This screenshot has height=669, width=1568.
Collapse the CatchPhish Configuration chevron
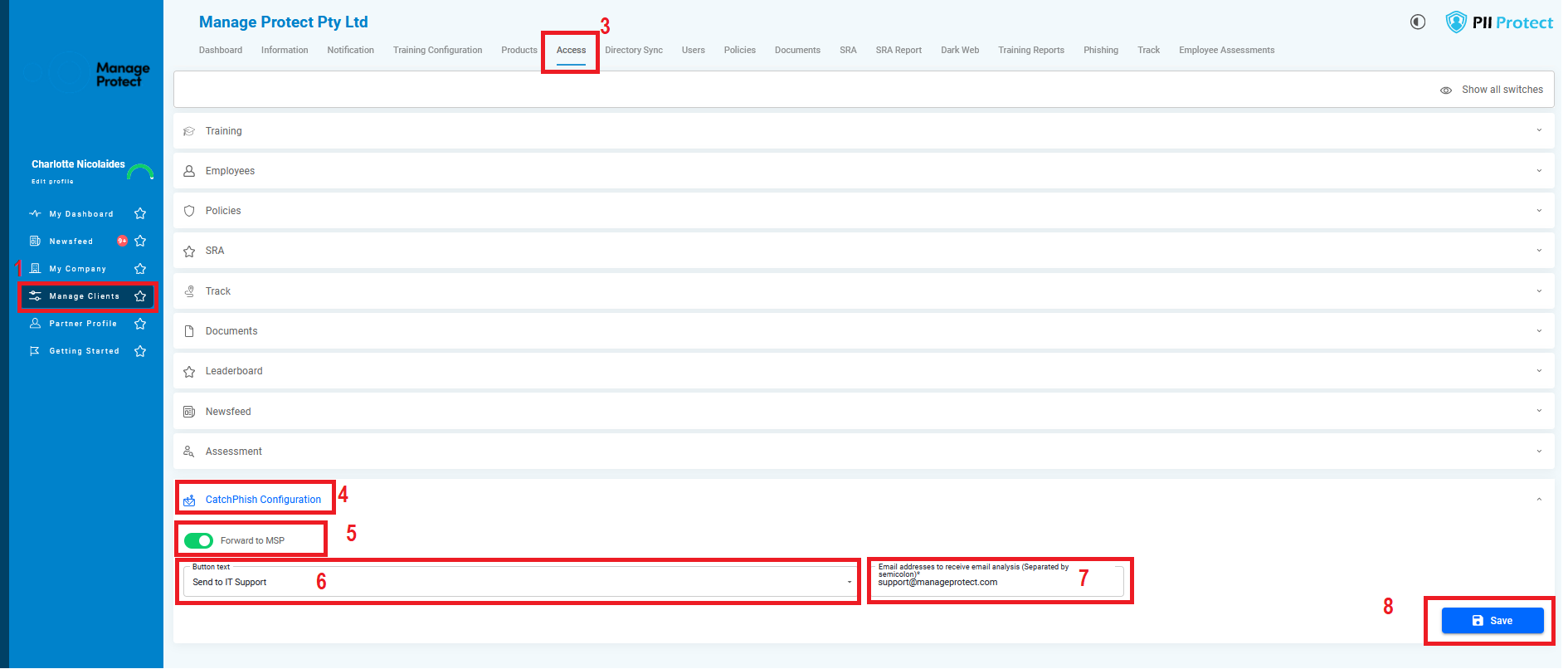point(1539,500)
